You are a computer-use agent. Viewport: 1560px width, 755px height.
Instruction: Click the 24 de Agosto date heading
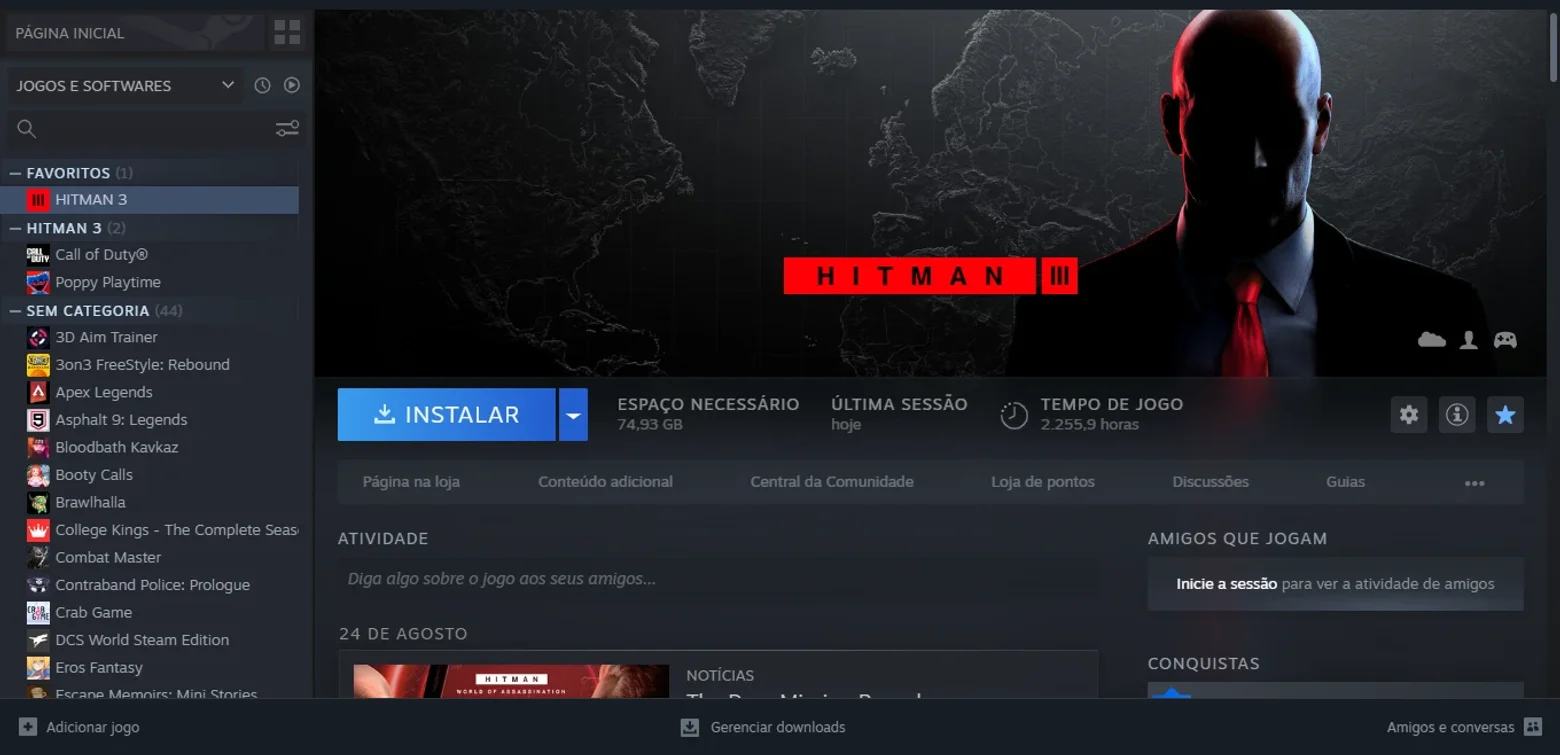pos(403,634)
